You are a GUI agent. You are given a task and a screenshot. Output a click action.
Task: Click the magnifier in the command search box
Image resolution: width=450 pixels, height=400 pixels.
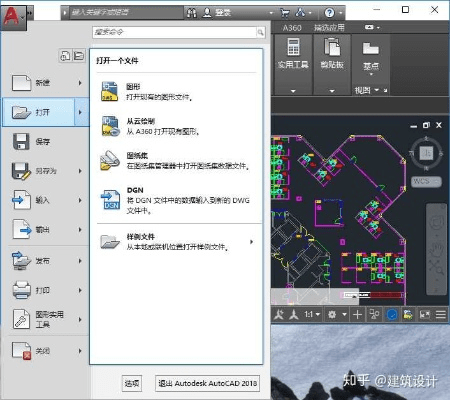tap(260, 32)
